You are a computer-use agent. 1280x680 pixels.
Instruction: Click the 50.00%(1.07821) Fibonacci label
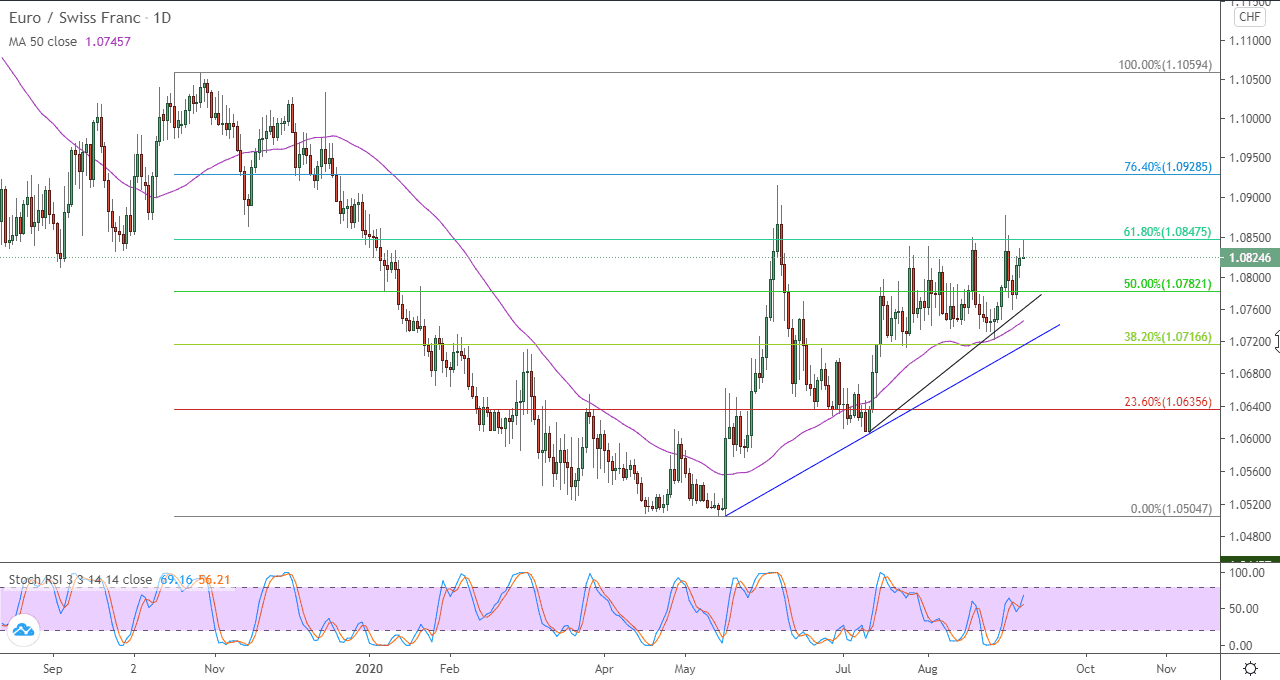click(1168, 284)
